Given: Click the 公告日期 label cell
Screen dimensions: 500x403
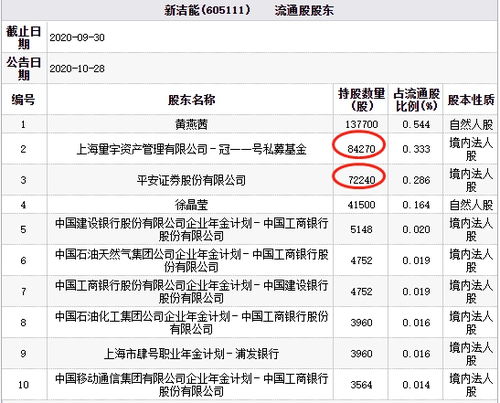Looking at the screenshot, I should [x=24, y=68].
